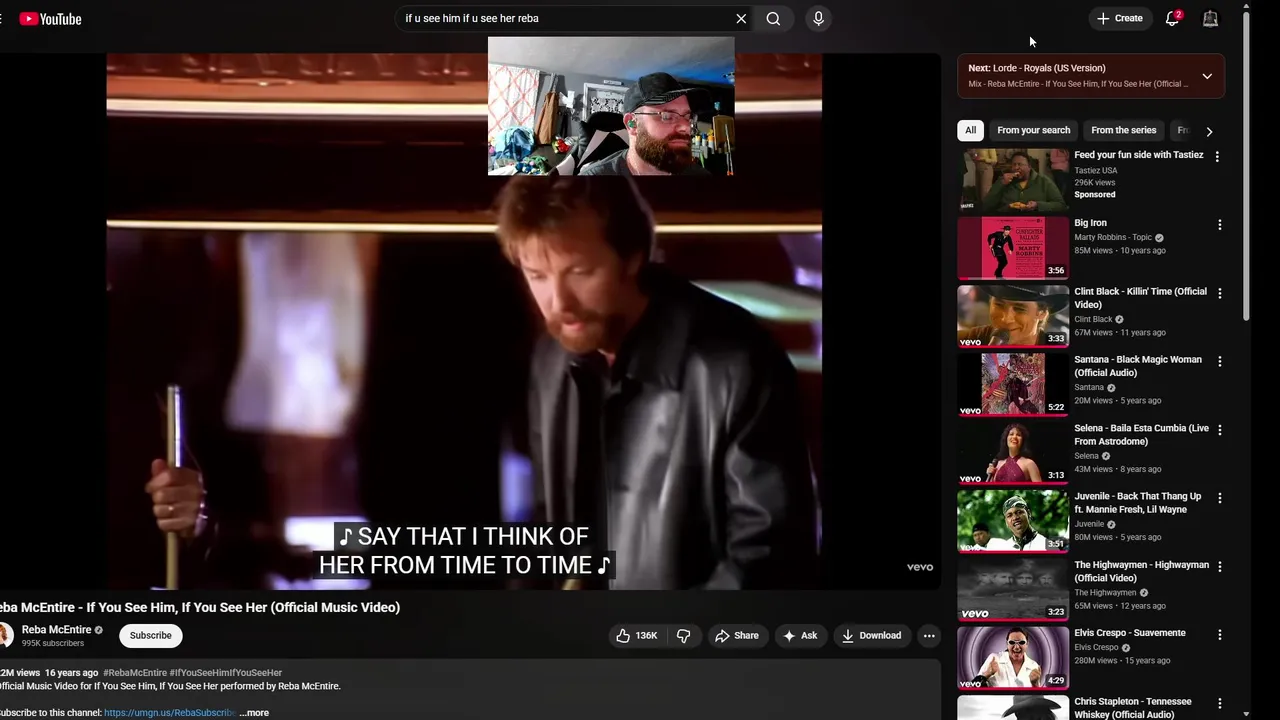1280x720 pixels.
Task: Open Selena Baila Esta Cumbia thumbnail
Action: [1013, 452]
